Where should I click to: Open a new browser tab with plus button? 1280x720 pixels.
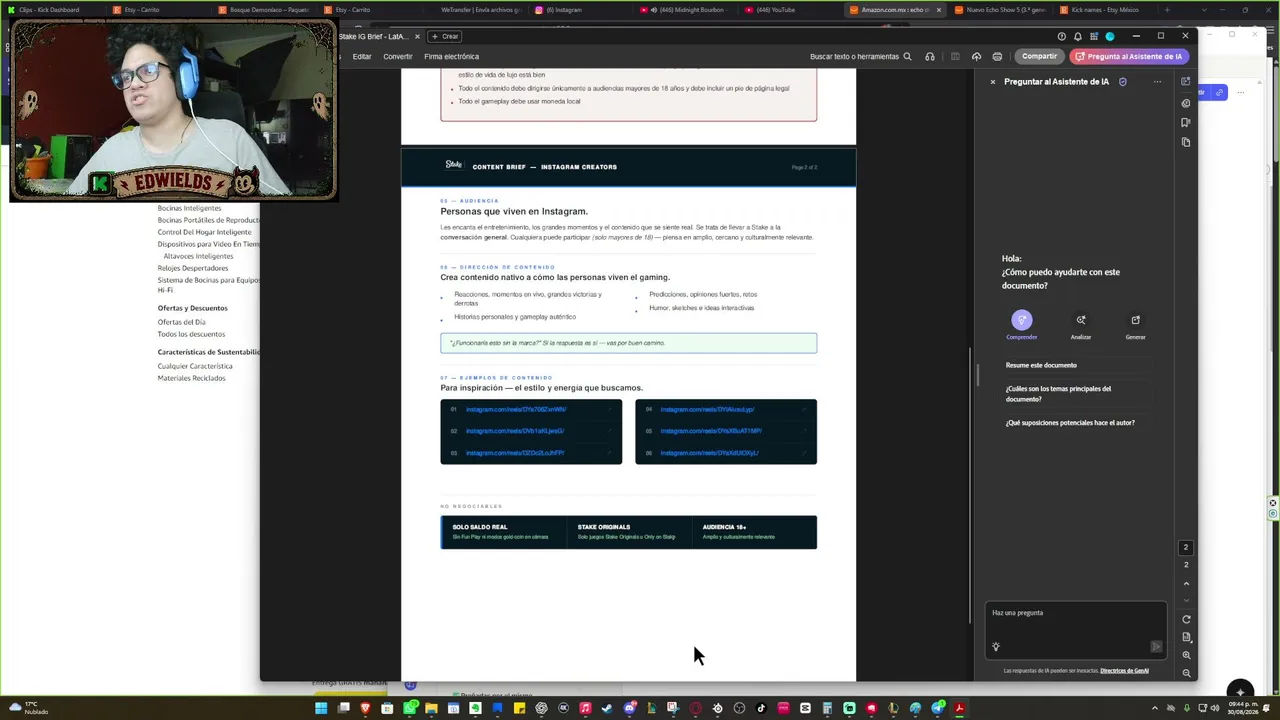(1166, 10)
